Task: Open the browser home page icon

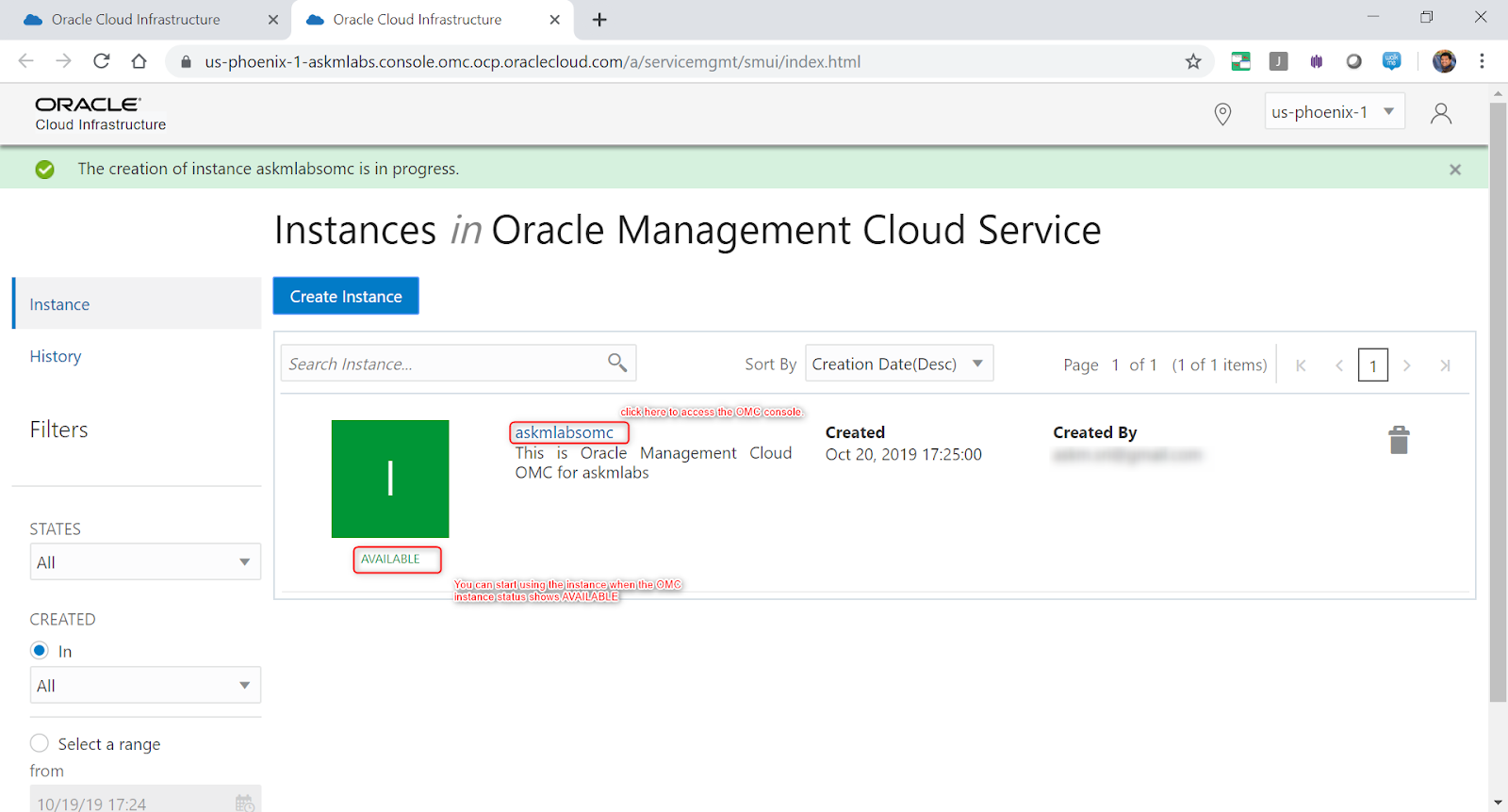Action: (139, 61)
